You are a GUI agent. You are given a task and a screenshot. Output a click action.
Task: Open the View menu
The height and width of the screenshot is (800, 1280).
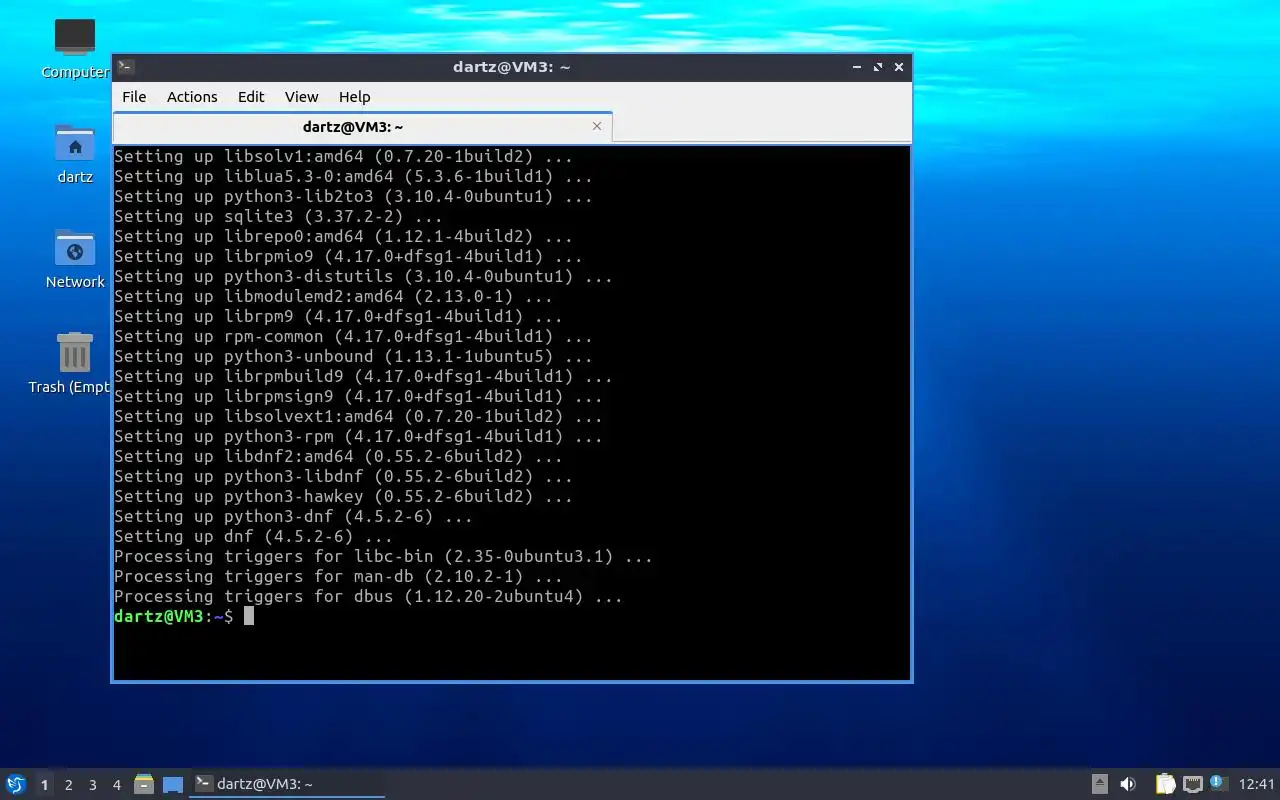[x=301, y=97]
